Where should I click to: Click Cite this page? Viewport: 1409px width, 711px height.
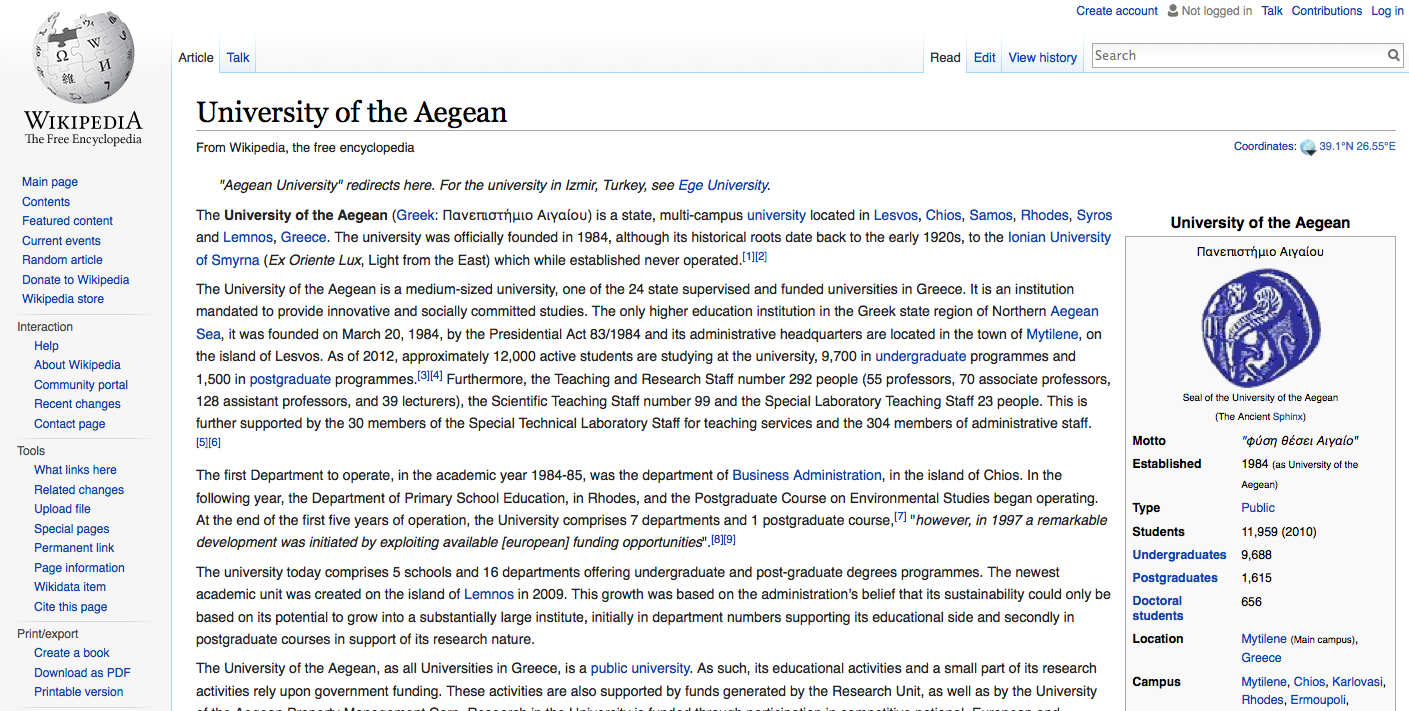71,607
